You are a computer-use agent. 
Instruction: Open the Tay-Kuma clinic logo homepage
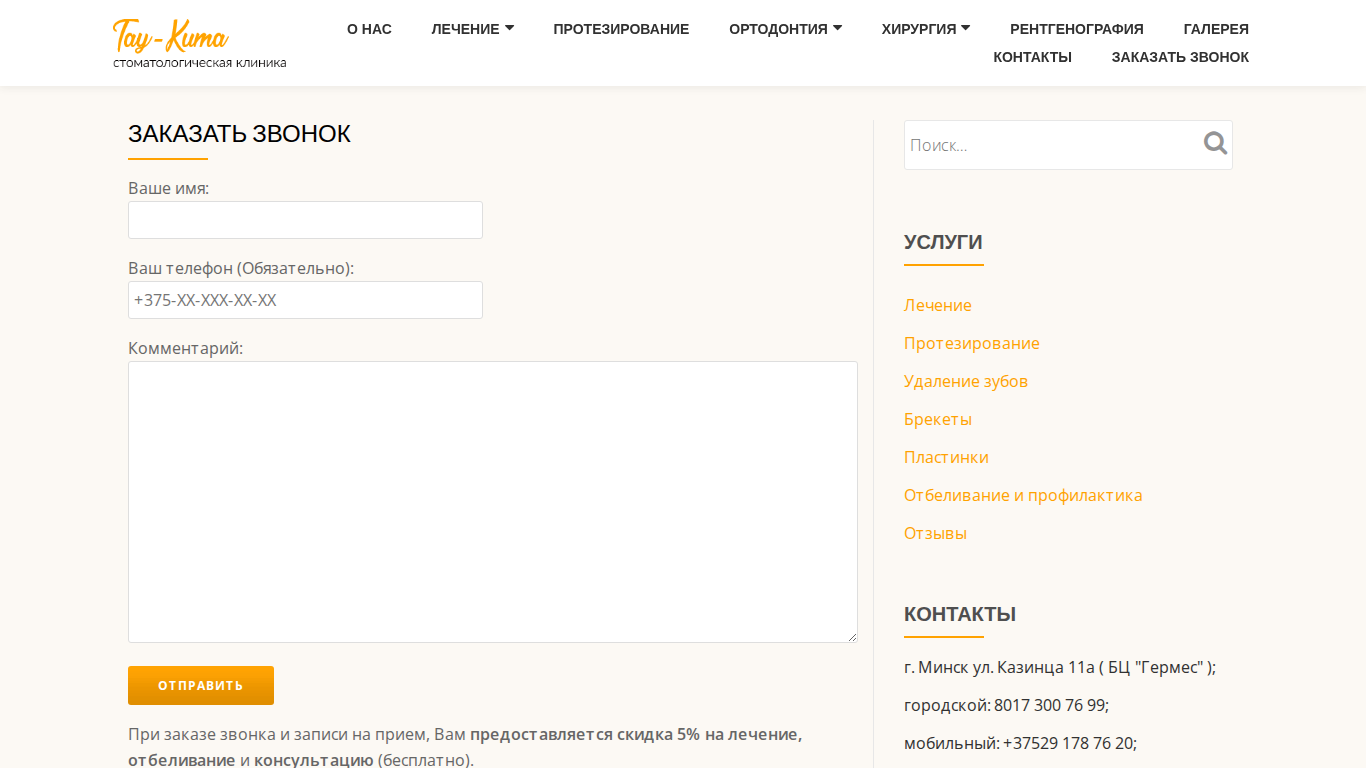point(200,44)
